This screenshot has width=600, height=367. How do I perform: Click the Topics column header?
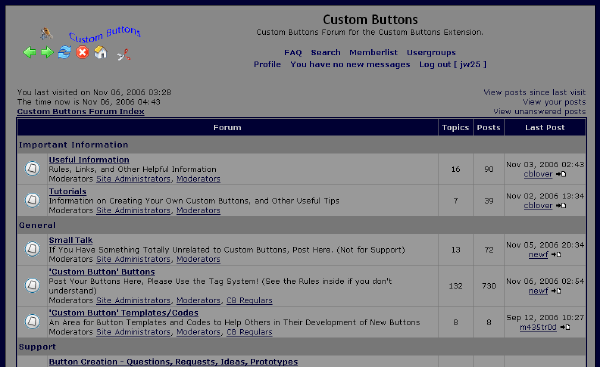coord(455,127)
